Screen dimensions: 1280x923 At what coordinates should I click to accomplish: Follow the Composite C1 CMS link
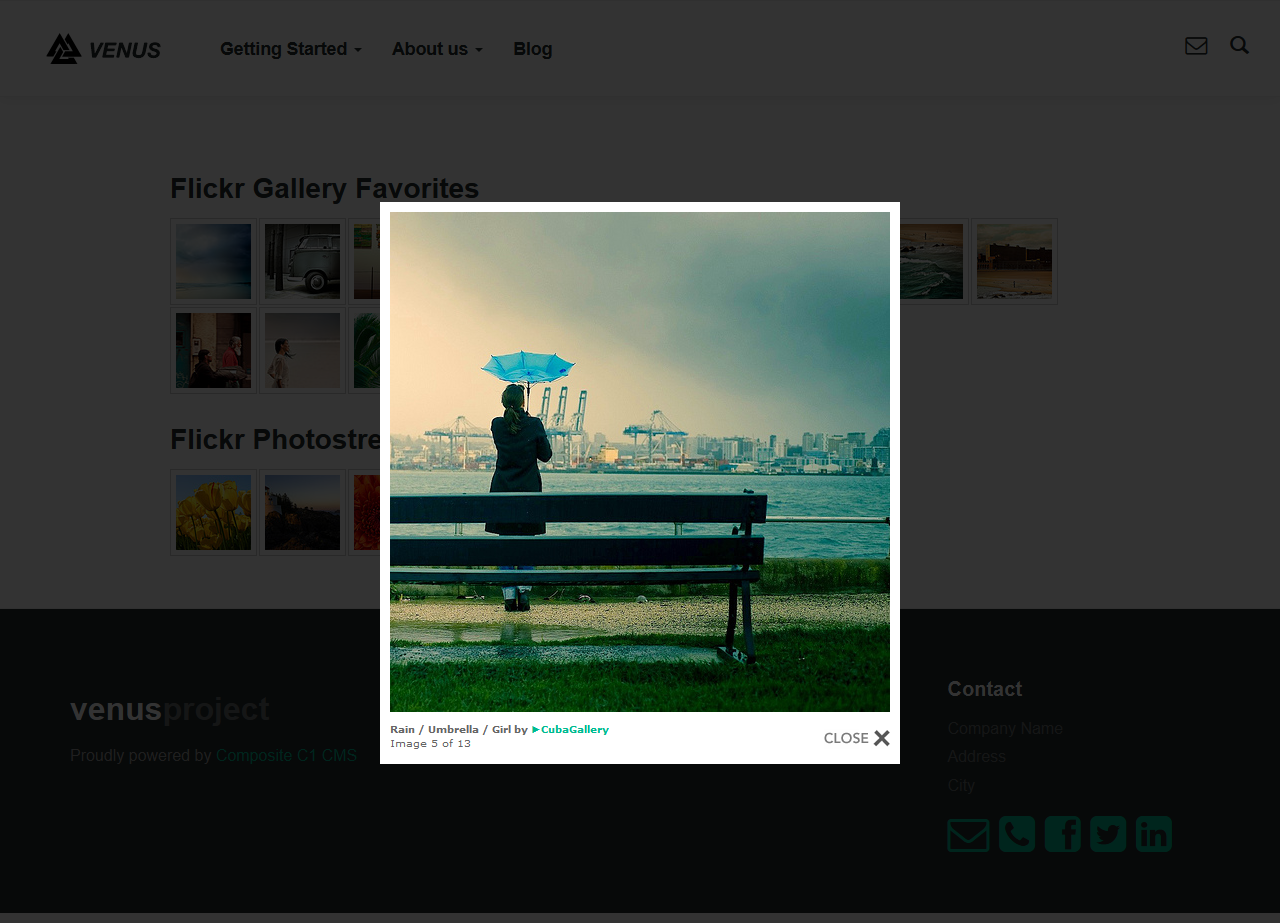pos(286,756)
